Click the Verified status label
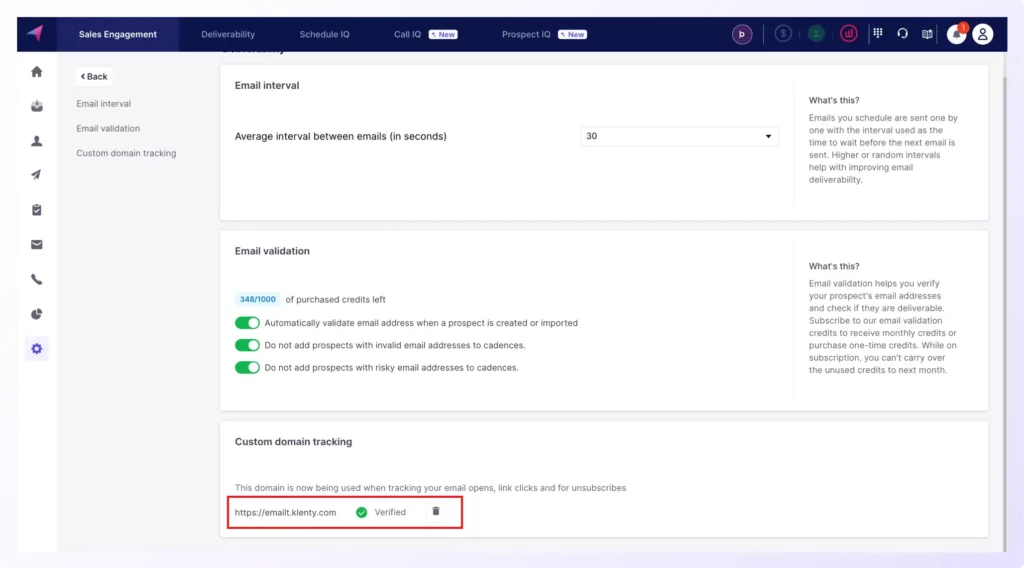The width and height of the screenshot is (1024, 568). tap(390, 513)
